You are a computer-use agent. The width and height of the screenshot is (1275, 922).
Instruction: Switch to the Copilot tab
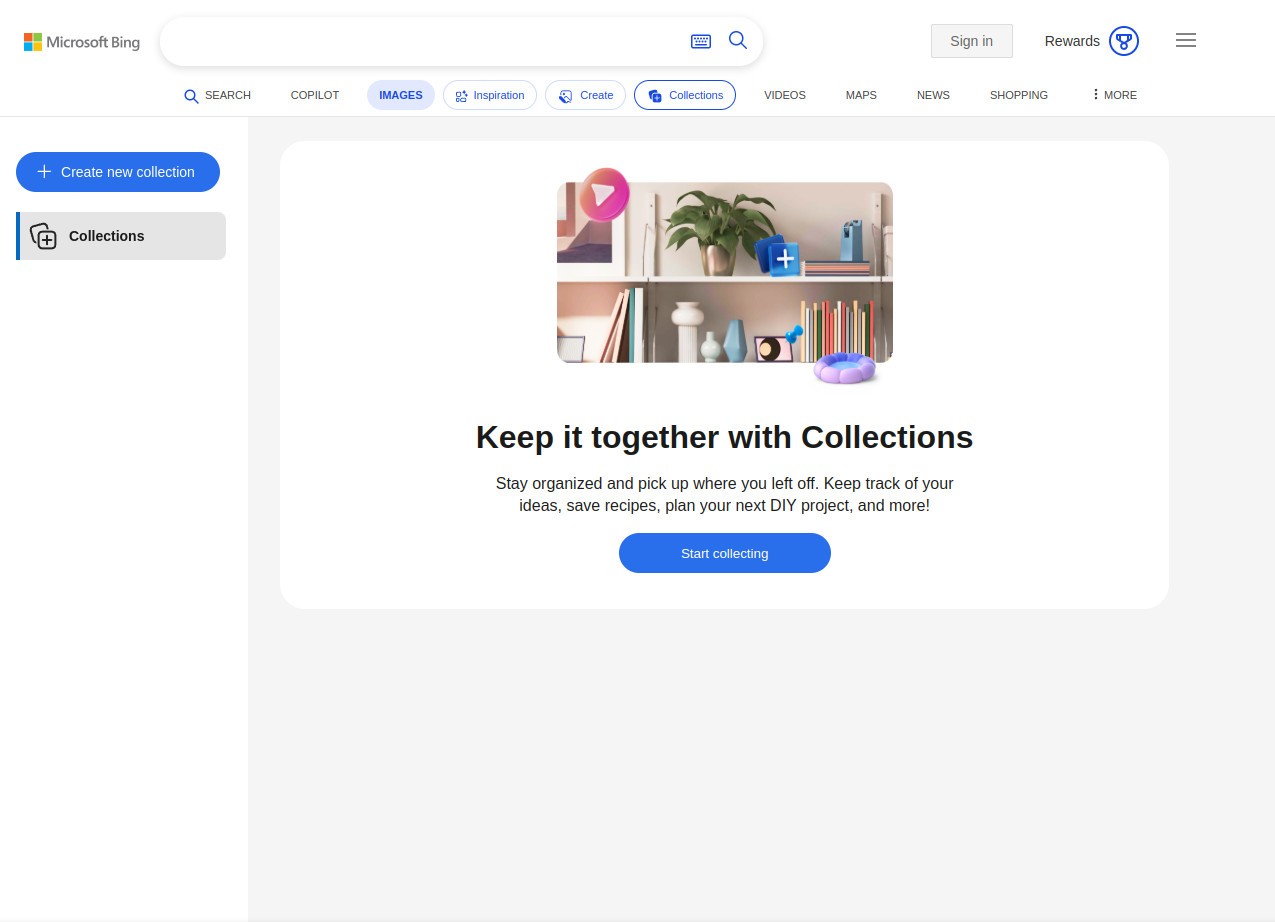point(315,95)
